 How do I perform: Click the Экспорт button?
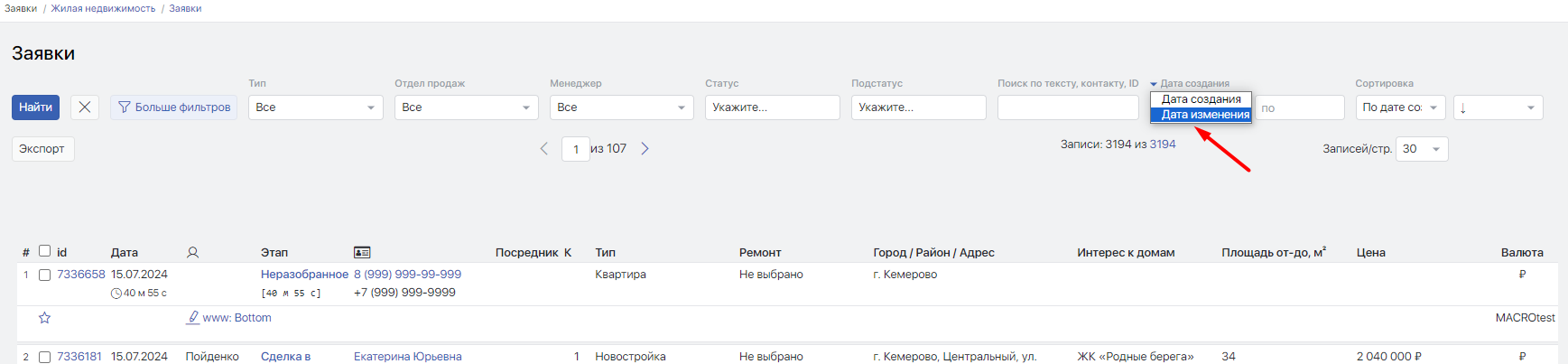point(42,149)
